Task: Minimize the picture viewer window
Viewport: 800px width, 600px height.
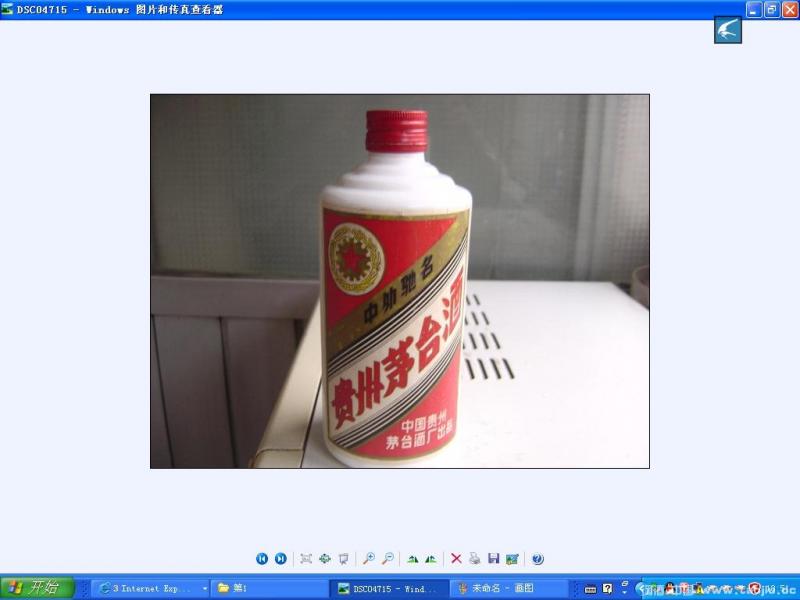Action: pyautogui.click(x=754, y=10)
